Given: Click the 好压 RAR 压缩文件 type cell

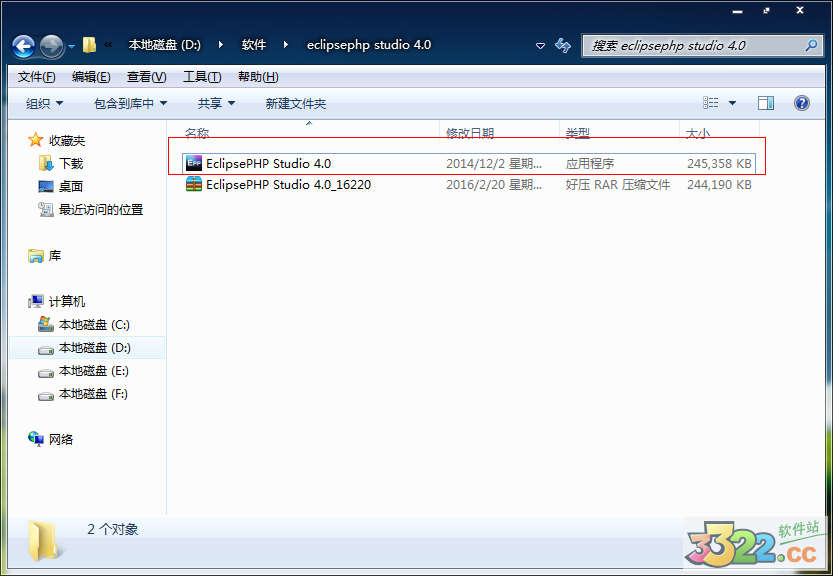Looking at the screenshot, I should click(x=617, y=185).
